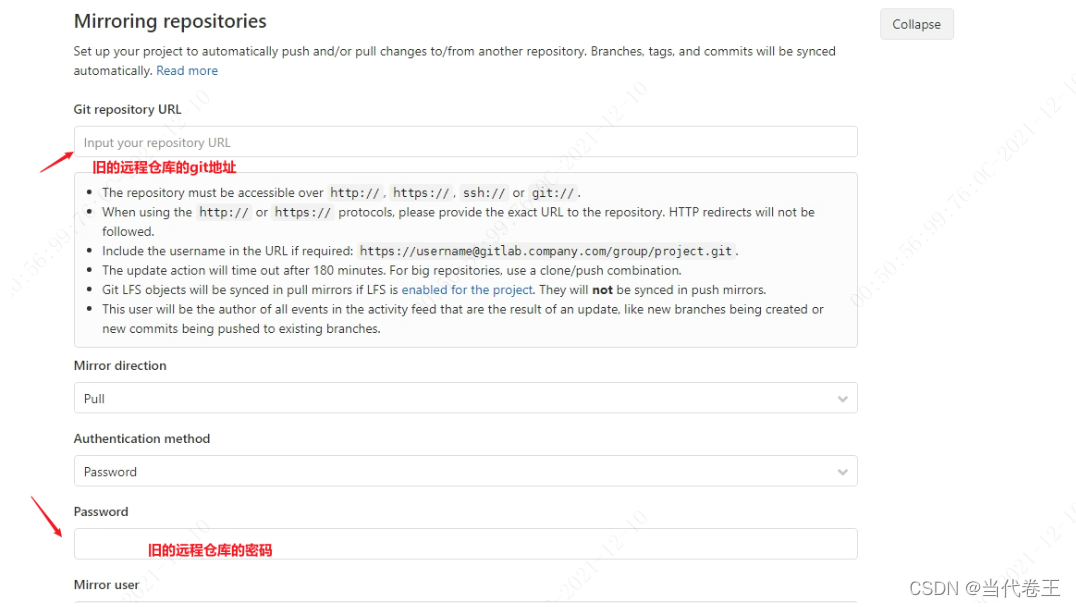Screen dimensions: 1076x607
Task: Focus the Password input field
Action: [465, 544]
